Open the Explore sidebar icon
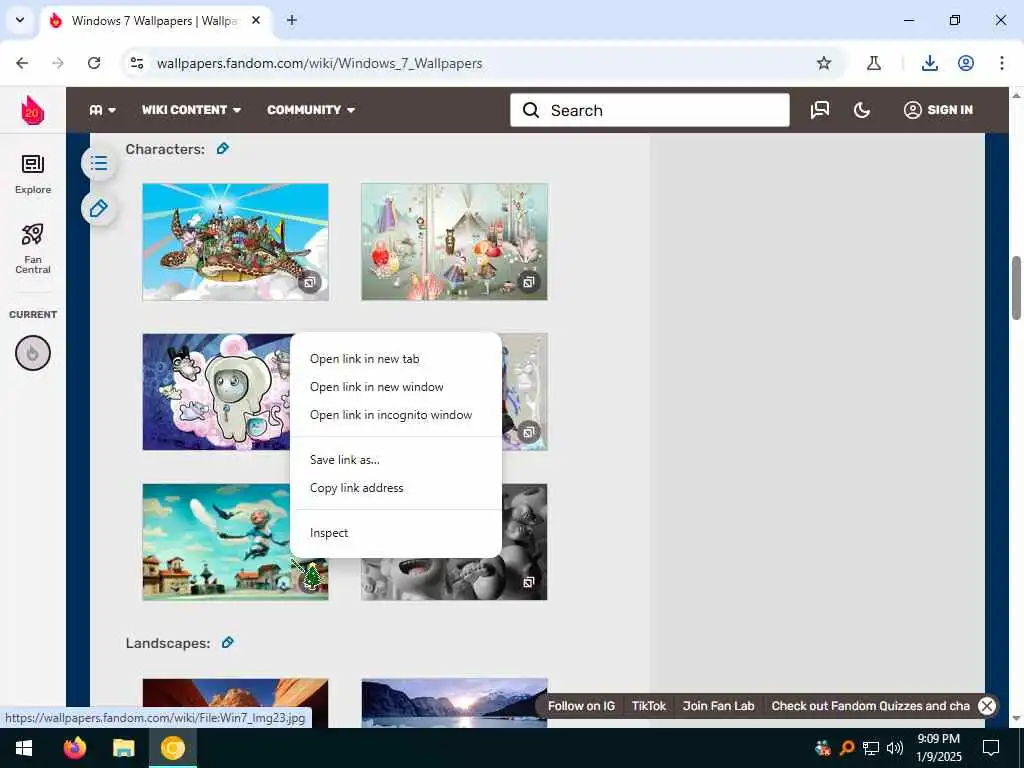This screenshot has width=1024, height=768. point(33,174)
